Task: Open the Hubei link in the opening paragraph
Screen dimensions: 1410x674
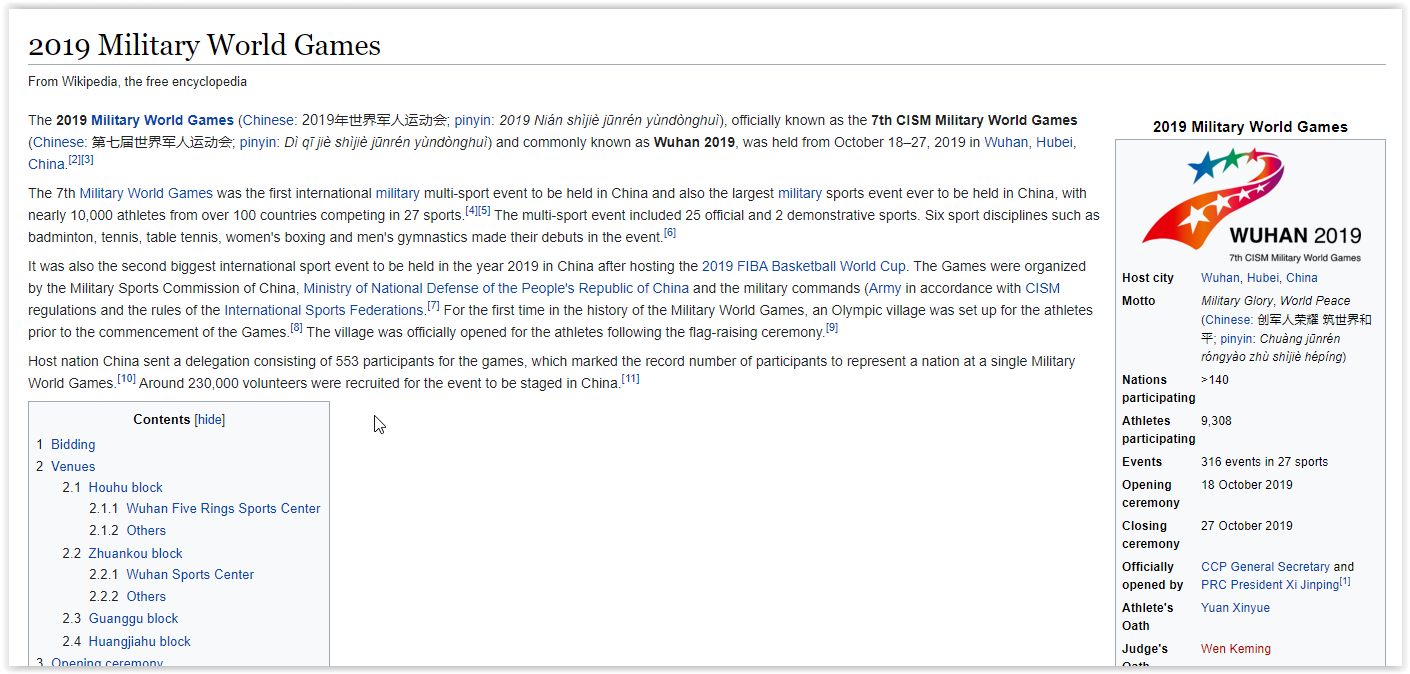Action: [x=1054, y=142]
